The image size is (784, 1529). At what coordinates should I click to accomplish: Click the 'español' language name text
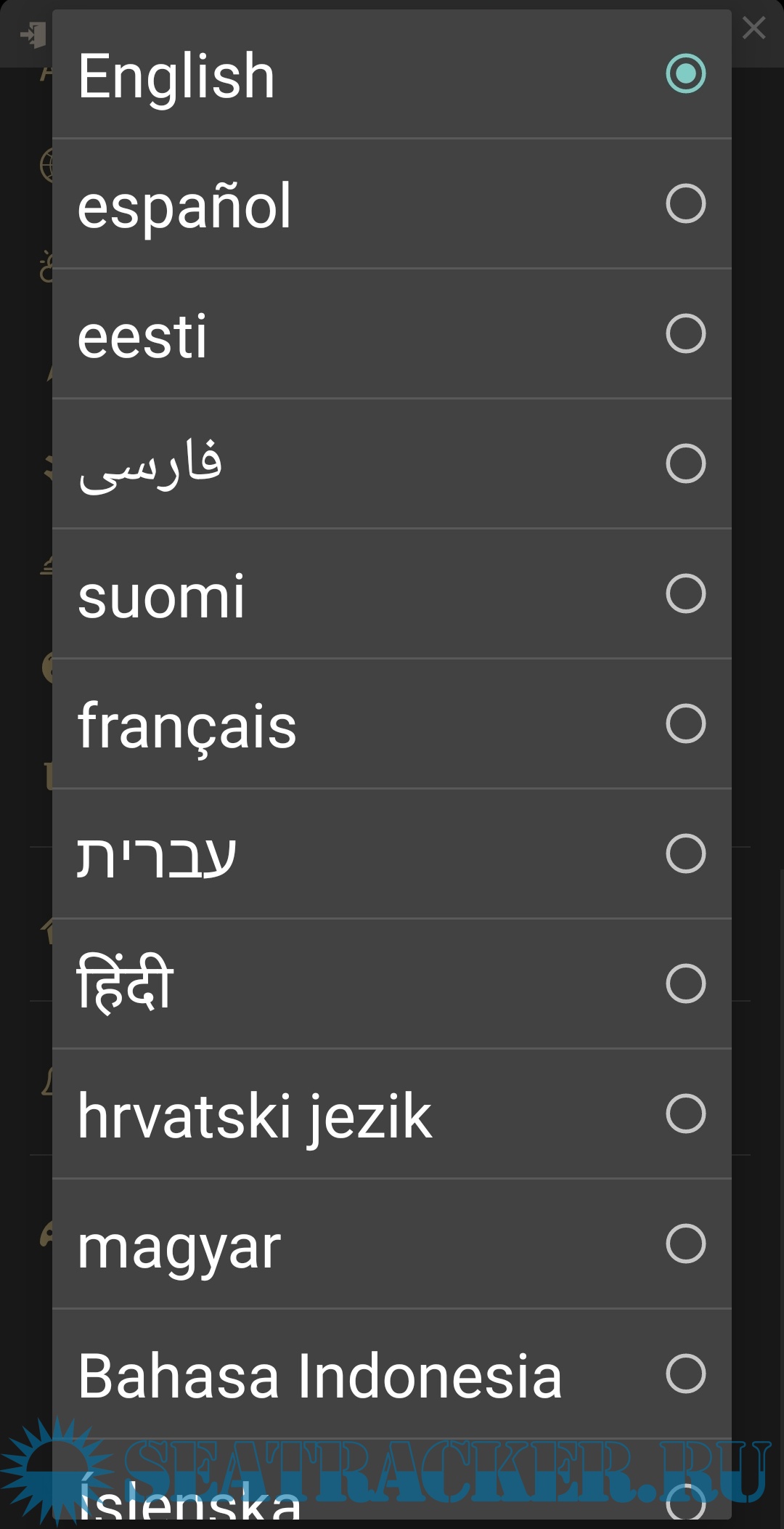(x=184, y=206)
